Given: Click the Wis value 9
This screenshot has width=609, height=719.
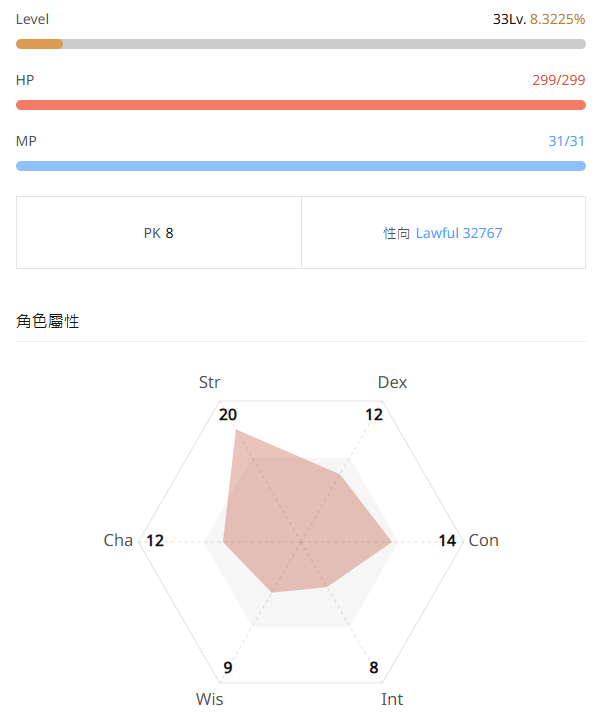Looking at the screenshot, I should pyautogui.click(x=228, y=668).
